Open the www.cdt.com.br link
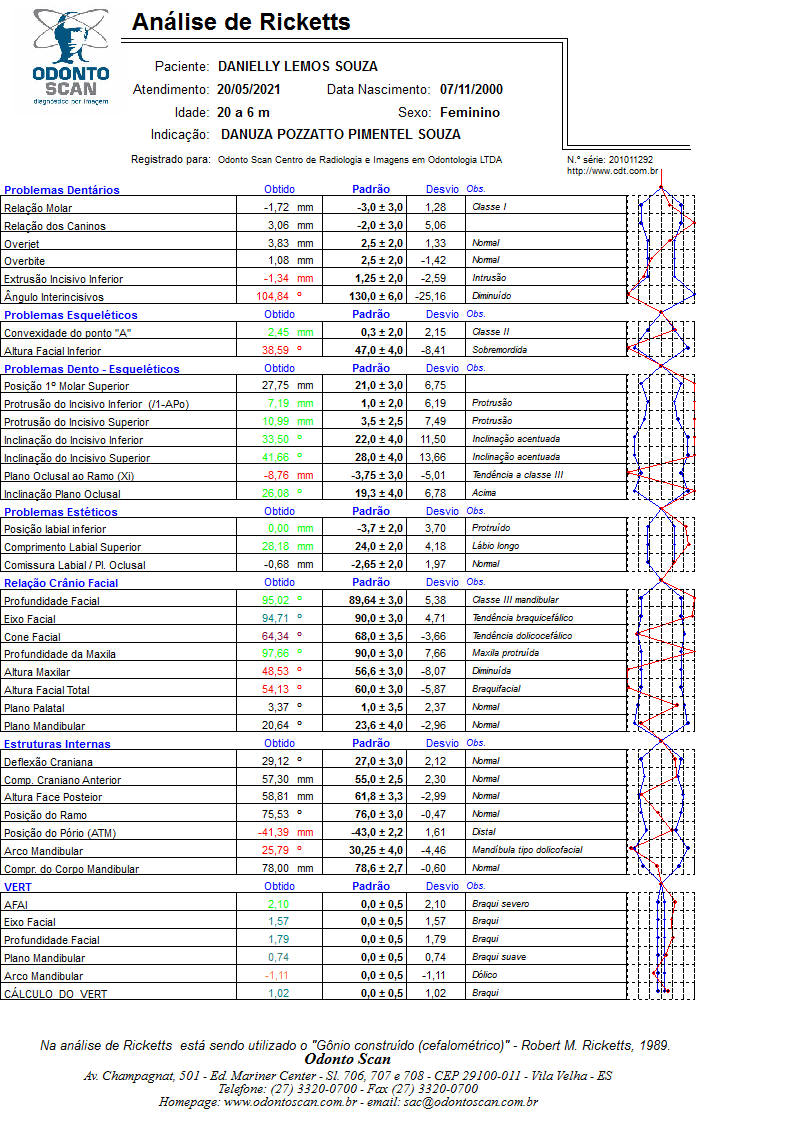 coord(612,171)
